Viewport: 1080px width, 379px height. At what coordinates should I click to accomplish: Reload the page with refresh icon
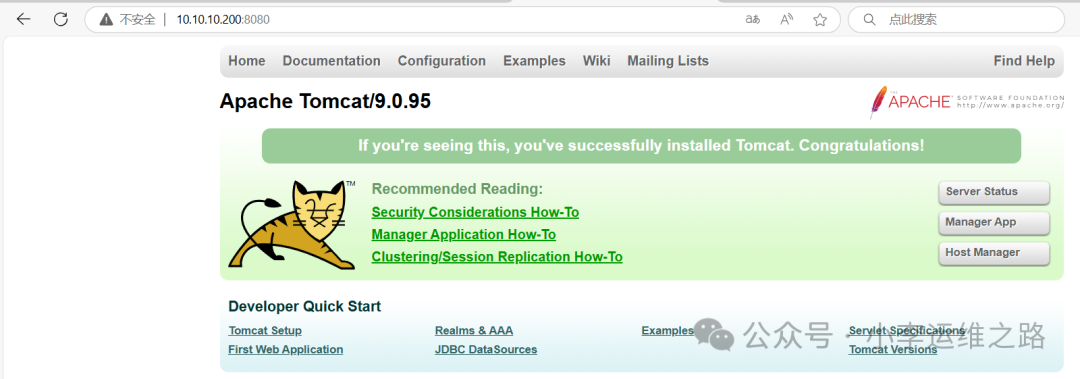(61, 19)
